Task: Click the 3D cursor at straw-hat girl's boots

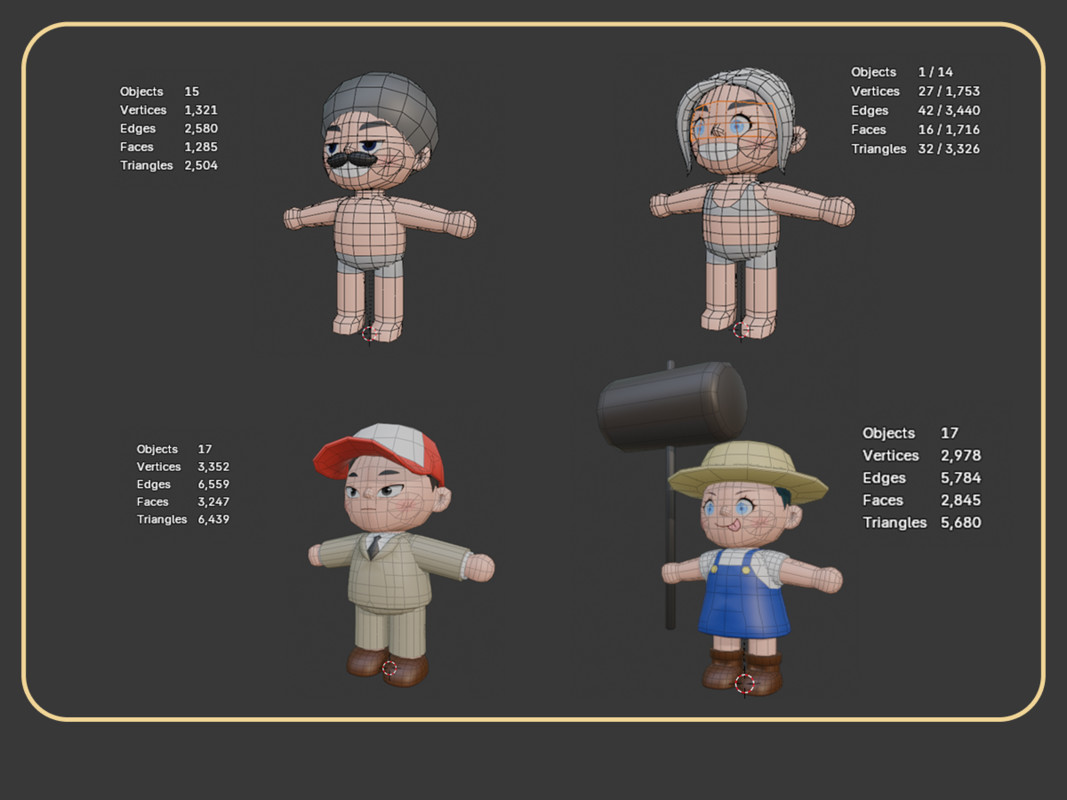Action: click(x=744, y=683)
